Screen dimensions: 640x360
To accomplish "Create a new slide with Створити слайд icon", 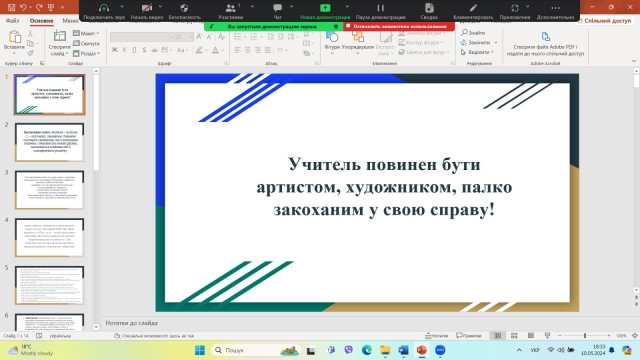I will [x=60, y=36].
